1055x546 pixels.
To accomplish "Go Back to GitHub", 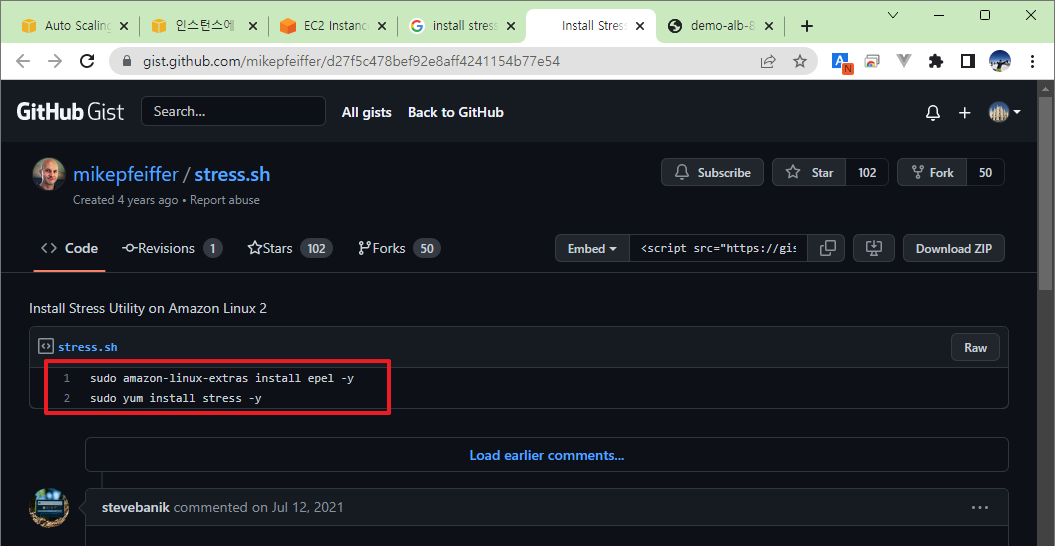I will pyautogui.click(x=456, y=112).
